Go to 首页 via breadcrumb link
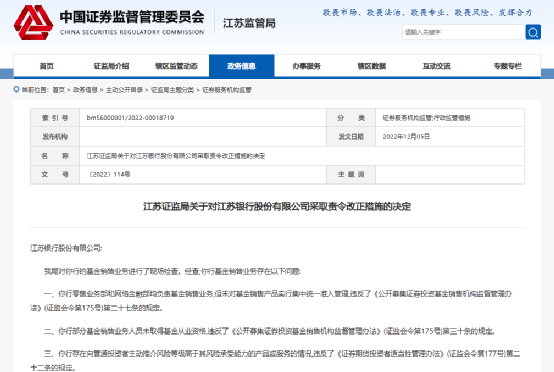Viewport: 554px width, 372px height. click(x=59, y=90)
